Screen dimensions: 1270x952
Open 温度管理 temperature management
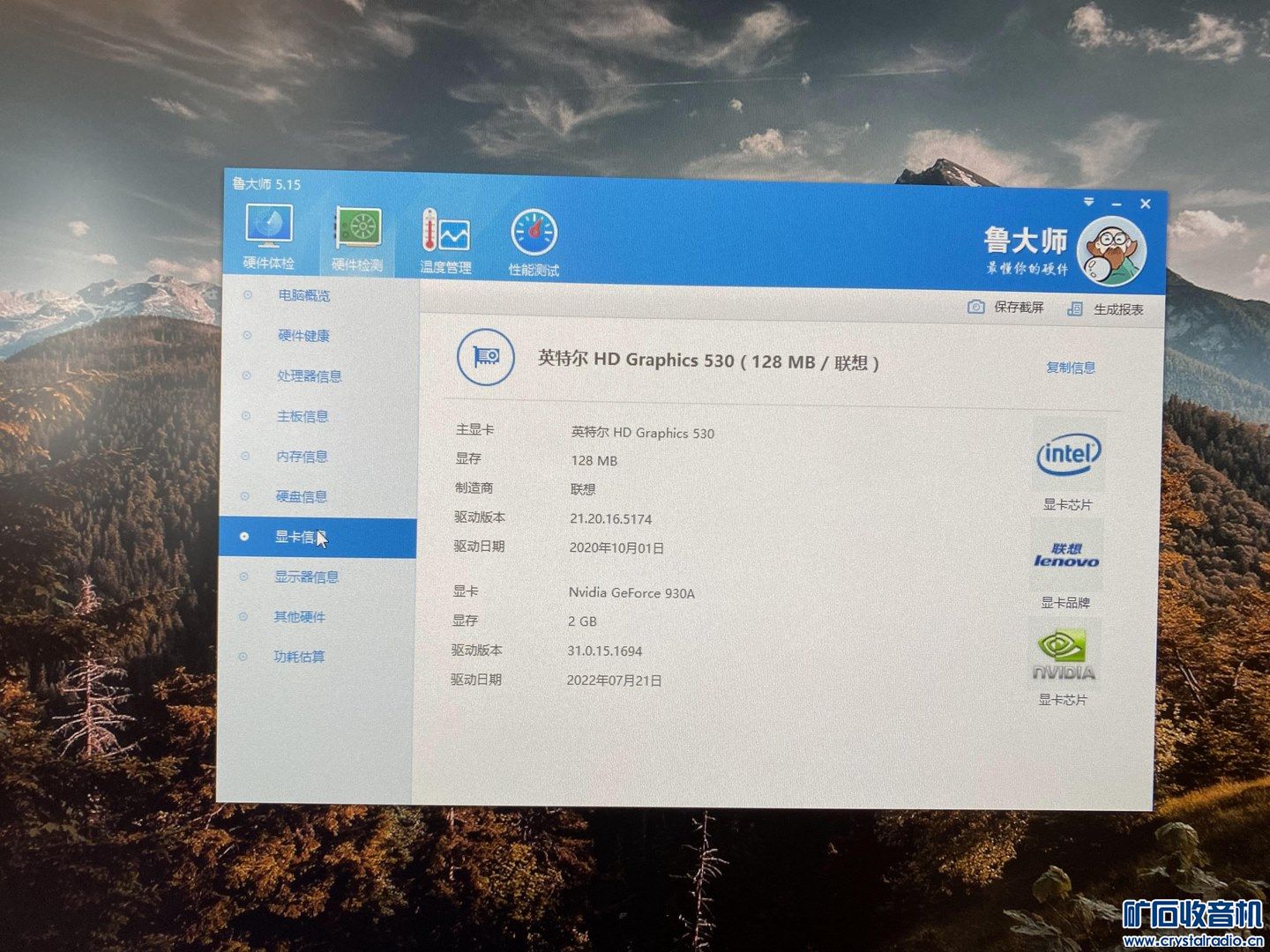tap(445, 241)
